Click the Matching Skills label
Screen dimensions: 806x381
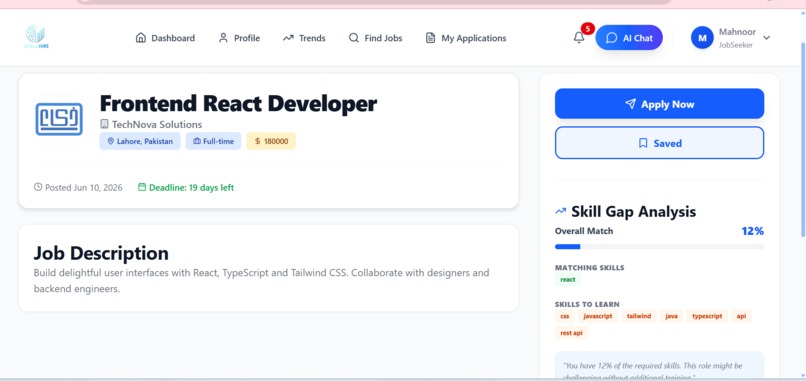click(x=590, y=268)
